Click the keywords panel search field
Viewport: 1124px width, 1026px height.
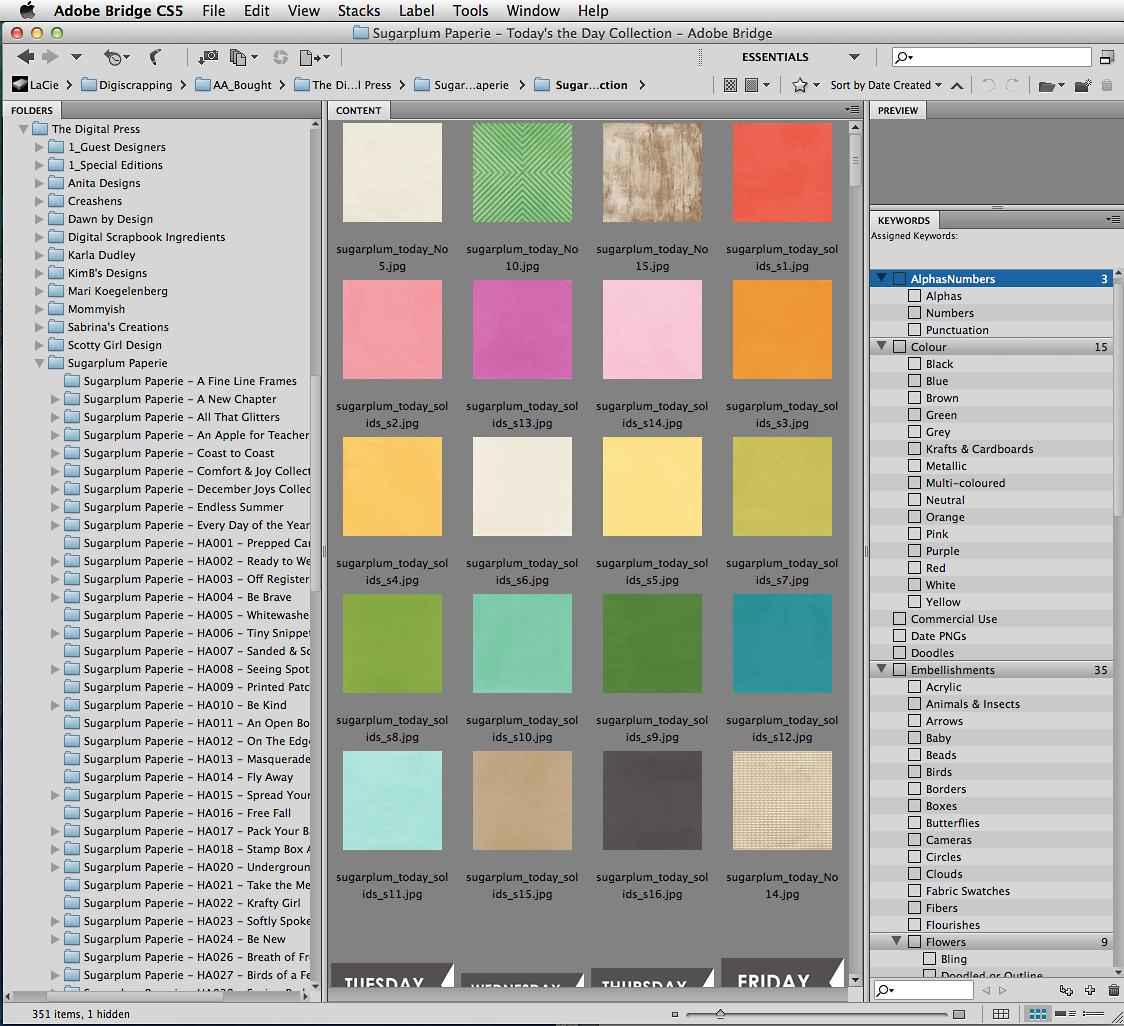click(x=924, y=990)
